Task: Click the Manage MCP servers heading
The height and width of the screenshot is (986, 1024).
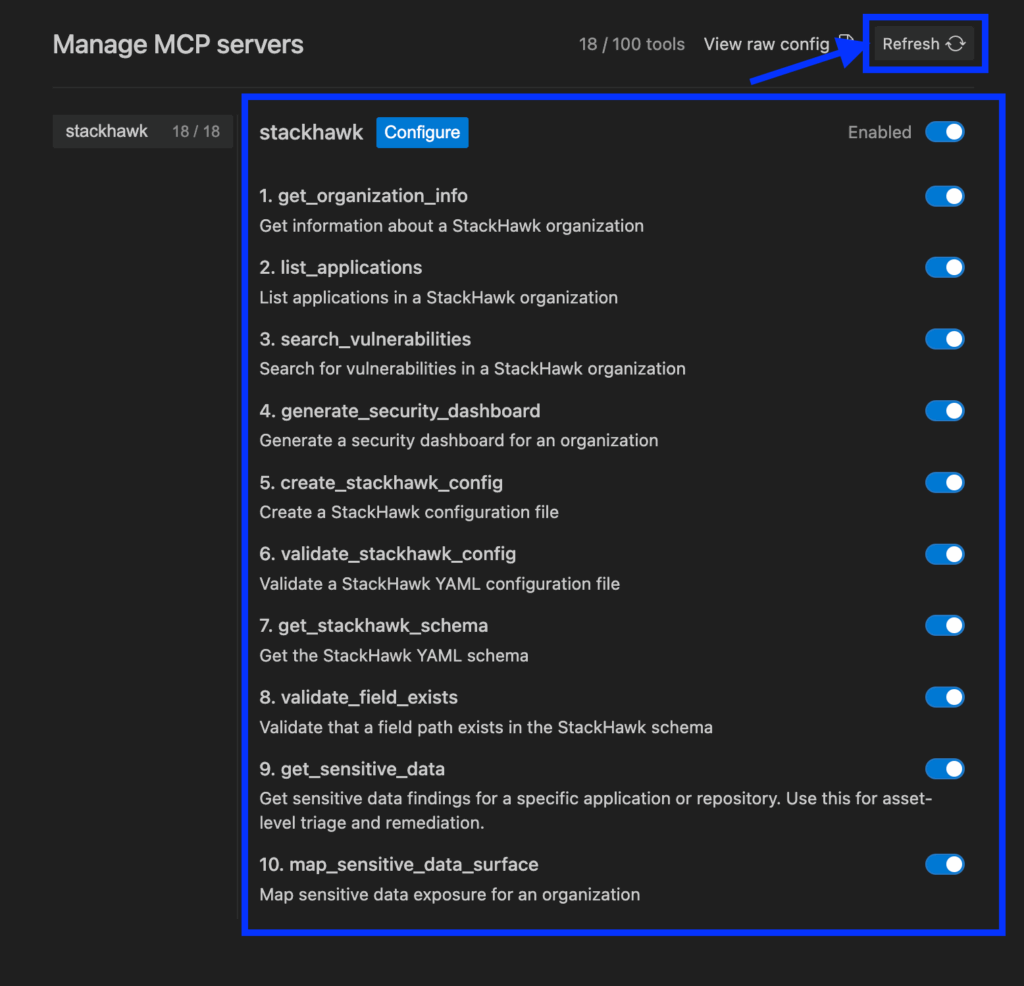Action: (x=178, y=45)
